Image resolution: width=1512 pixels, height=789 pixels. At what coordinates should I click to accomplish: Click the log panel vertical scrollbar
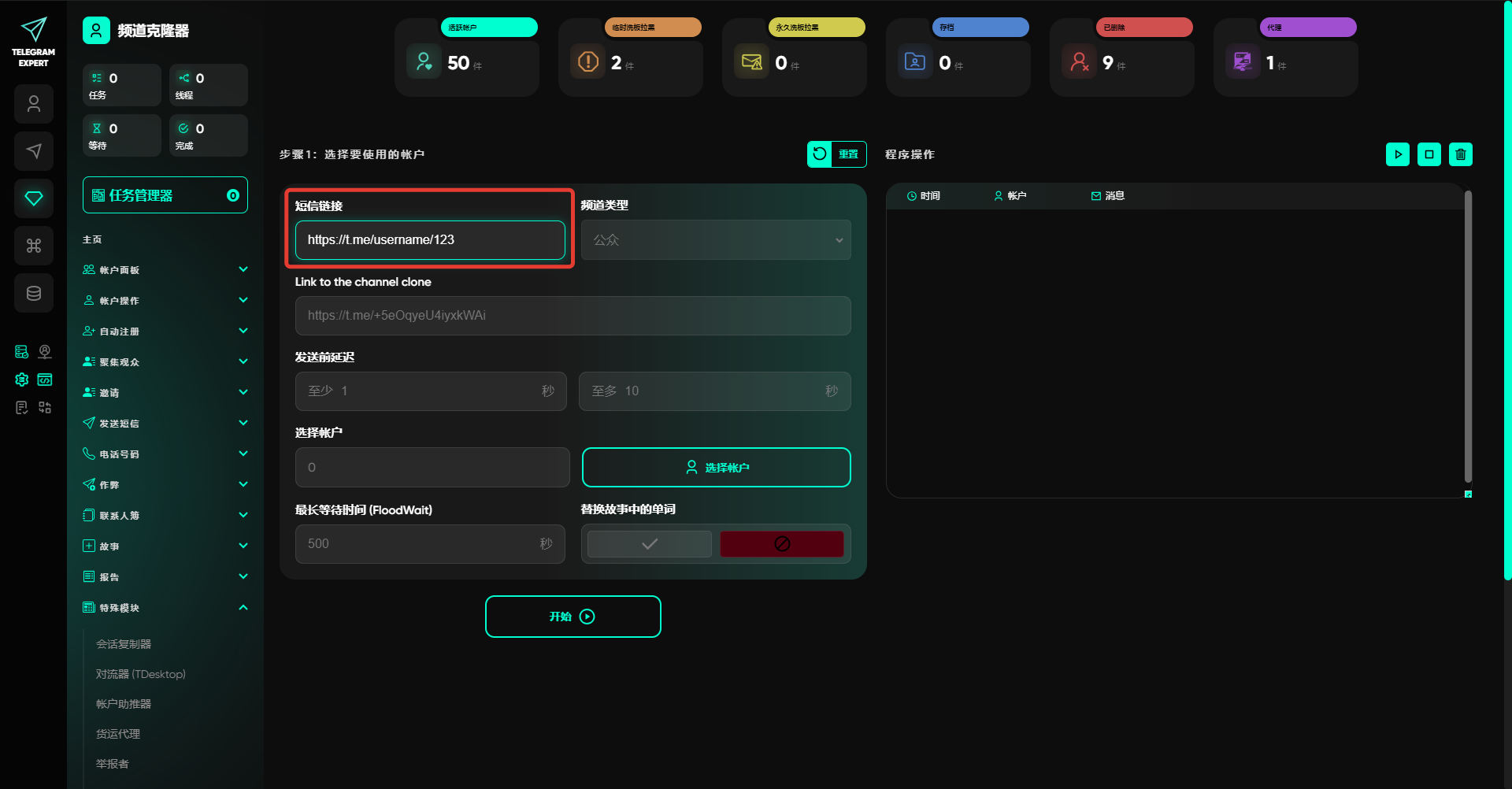(1468, 336)
